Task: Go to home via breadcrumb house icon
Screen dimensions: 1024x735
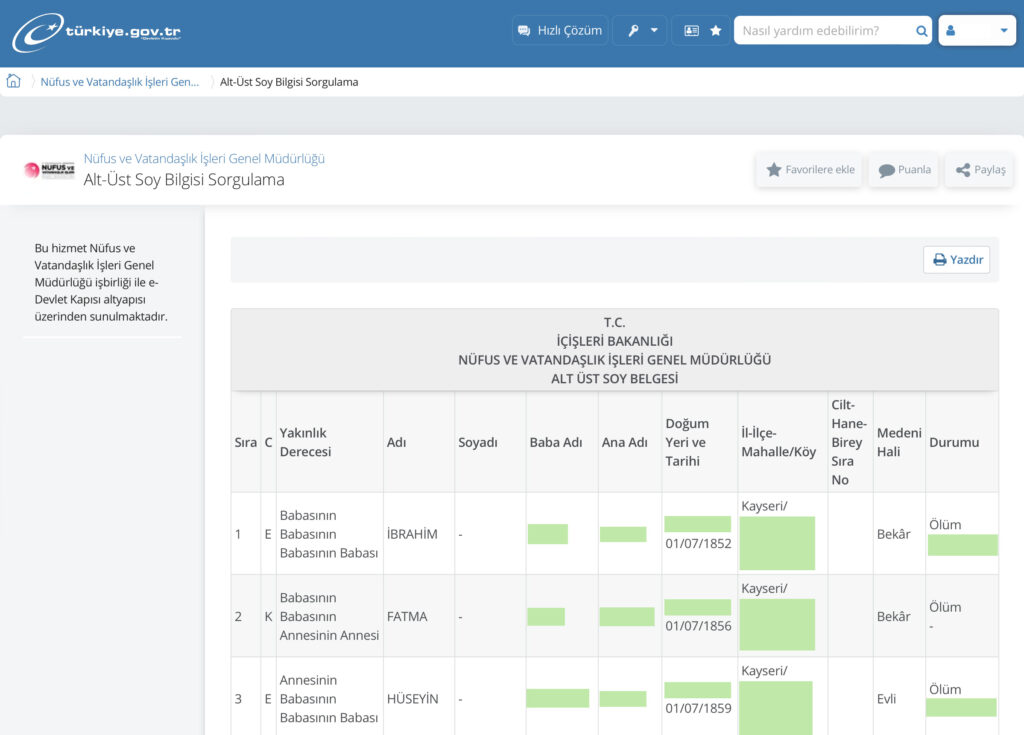Action: [x=14, y=82]
